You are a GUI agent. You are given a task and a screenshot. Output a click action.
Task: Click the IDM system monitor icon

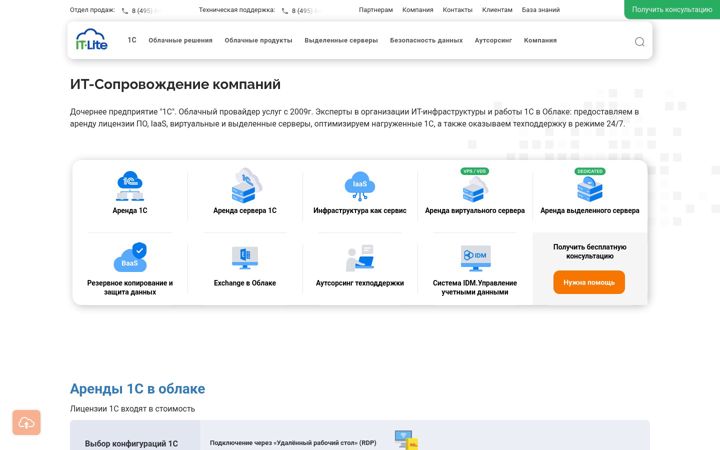click(x=475, y=258)
